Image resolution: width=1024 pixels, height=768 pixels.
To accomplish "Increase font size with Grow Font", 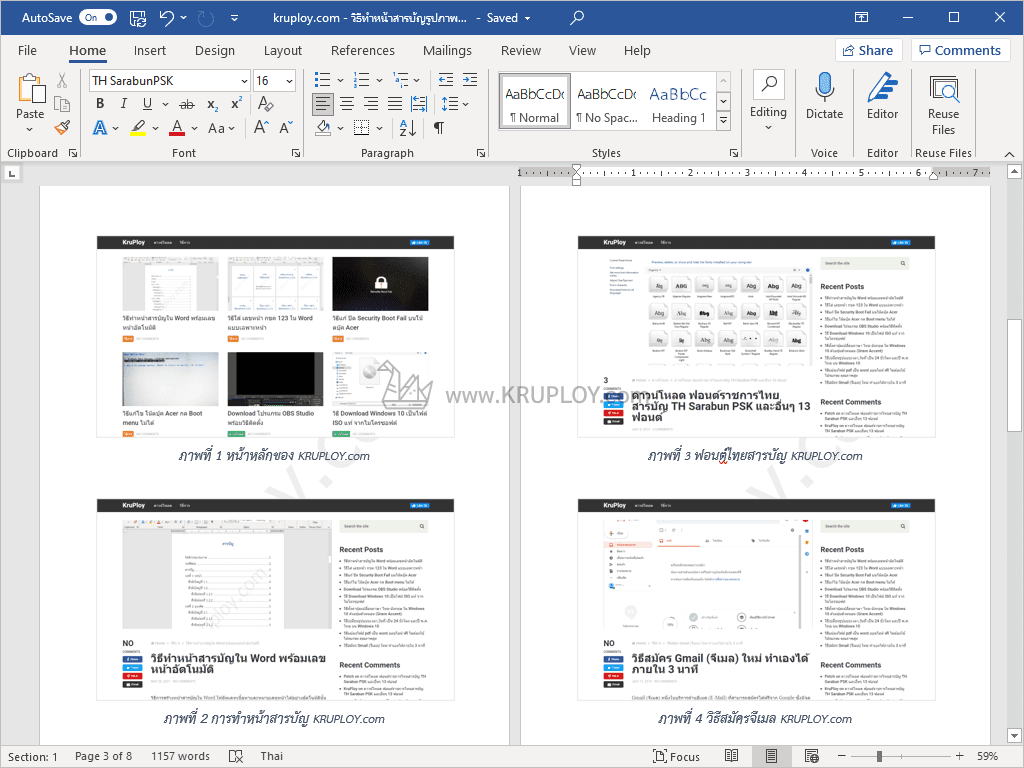I will click(261, 128).
